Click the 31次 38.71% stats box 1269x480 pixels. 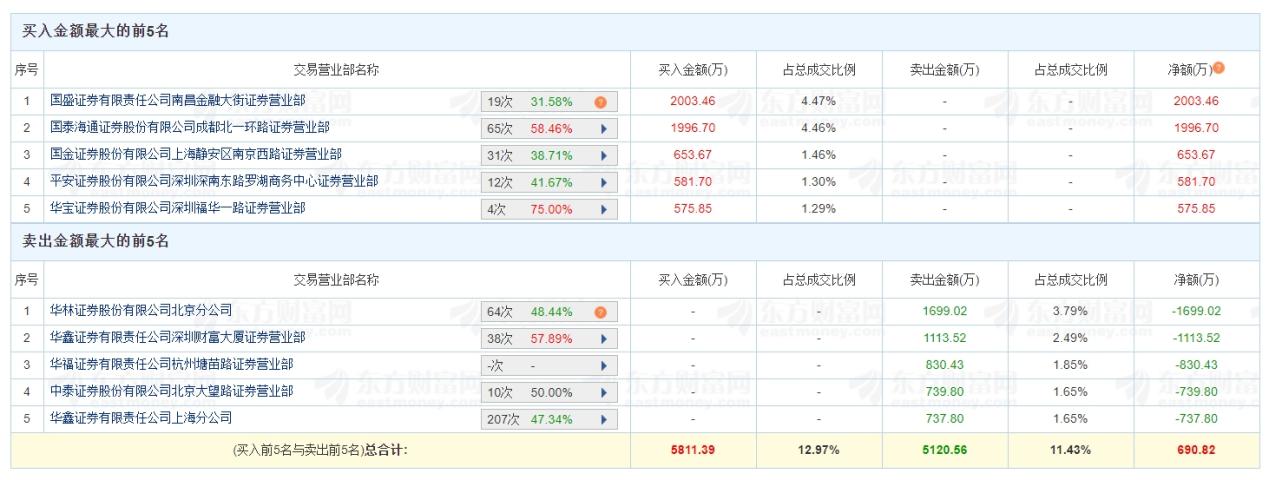[549, 156]
